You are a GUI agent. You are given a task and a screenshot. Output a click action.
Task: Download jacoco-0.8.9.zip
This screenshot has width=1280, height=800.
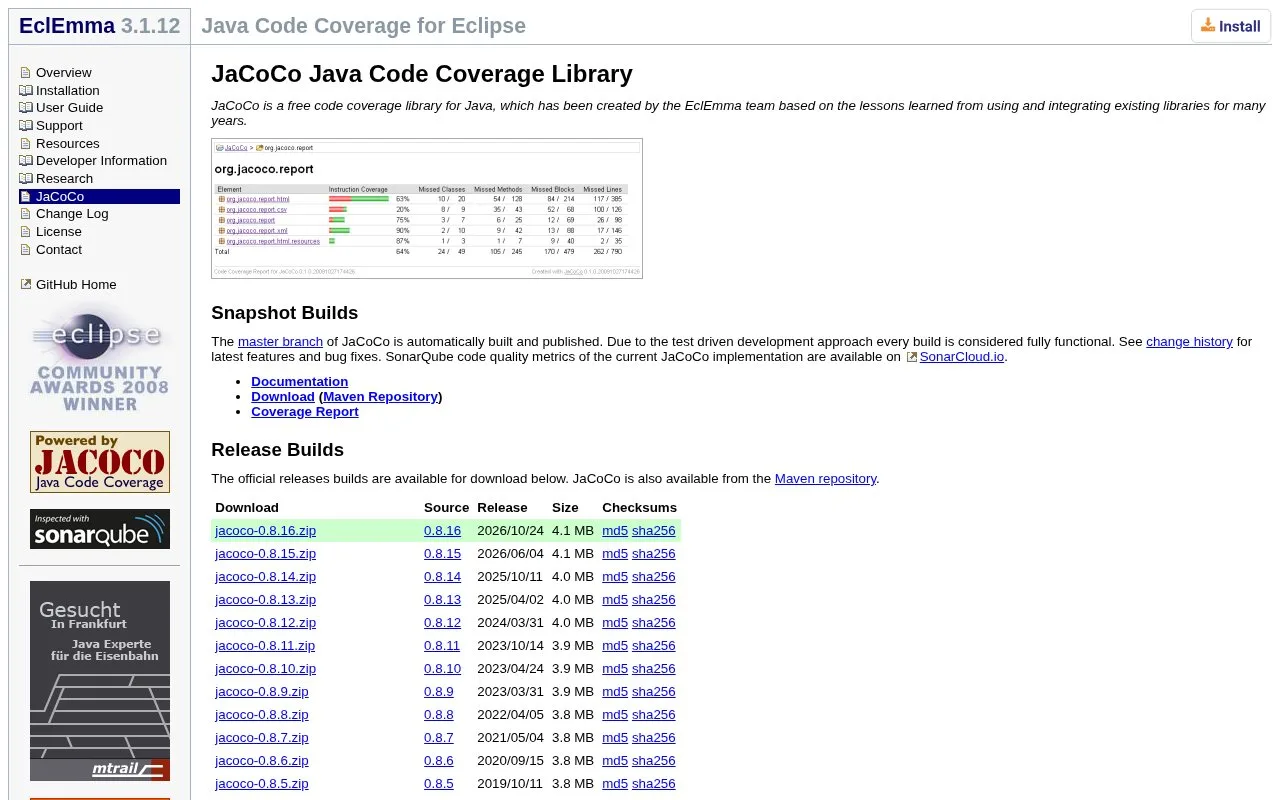tap(262, 692)
